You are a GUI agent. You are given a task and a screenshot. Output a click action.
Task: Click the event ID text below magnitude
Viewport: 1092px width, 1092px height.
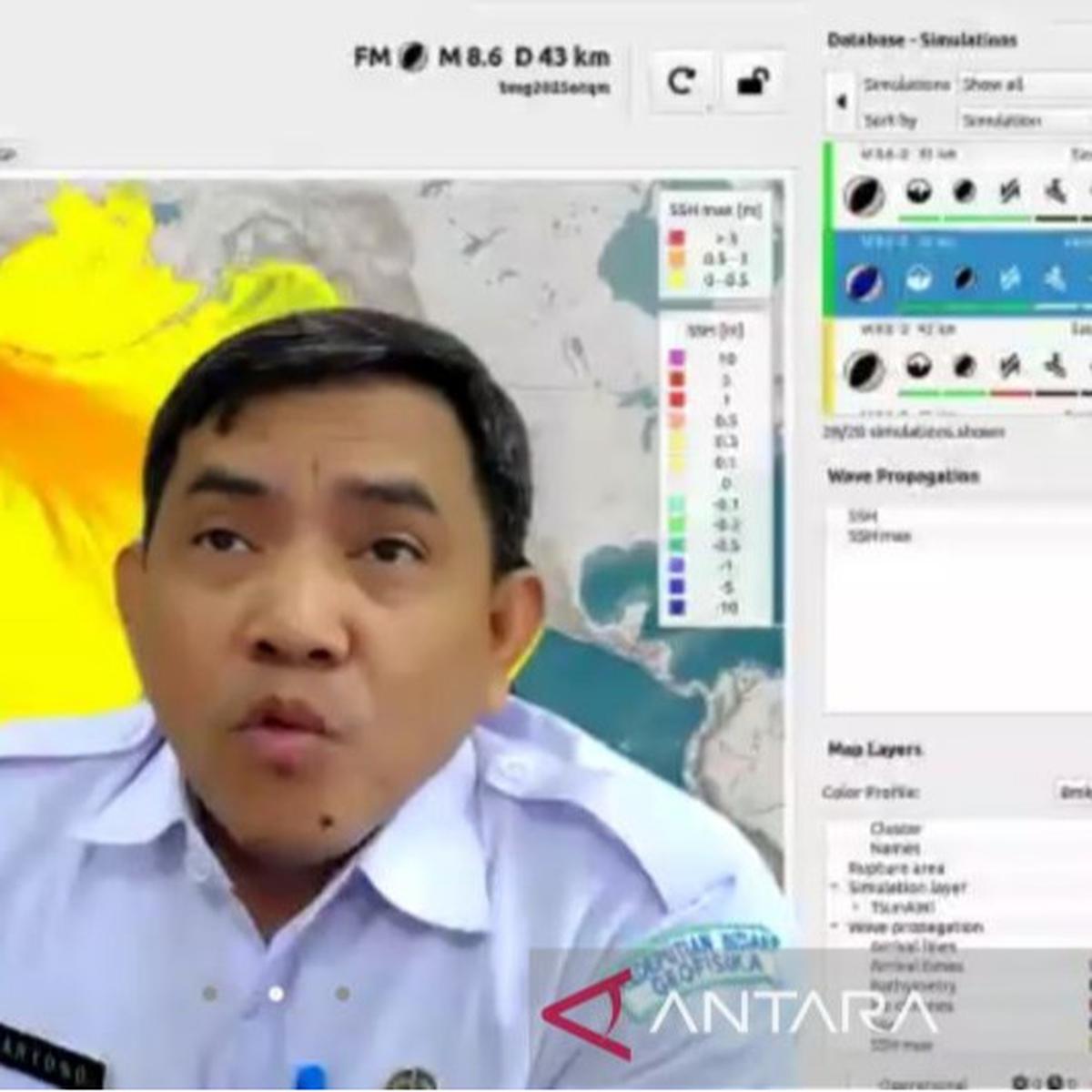click(554, 88)
